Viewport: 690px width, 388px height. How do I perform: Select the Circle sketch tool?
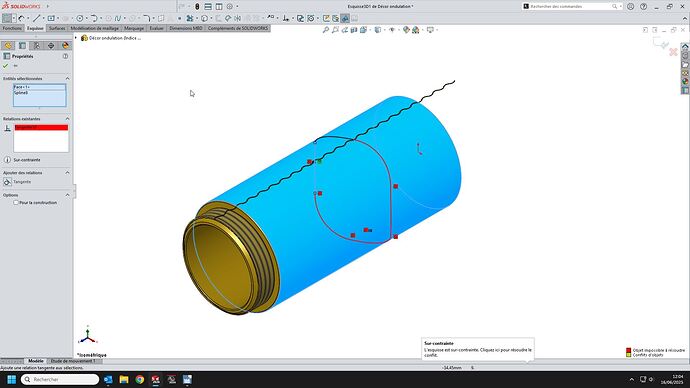(x=80, y=18)
